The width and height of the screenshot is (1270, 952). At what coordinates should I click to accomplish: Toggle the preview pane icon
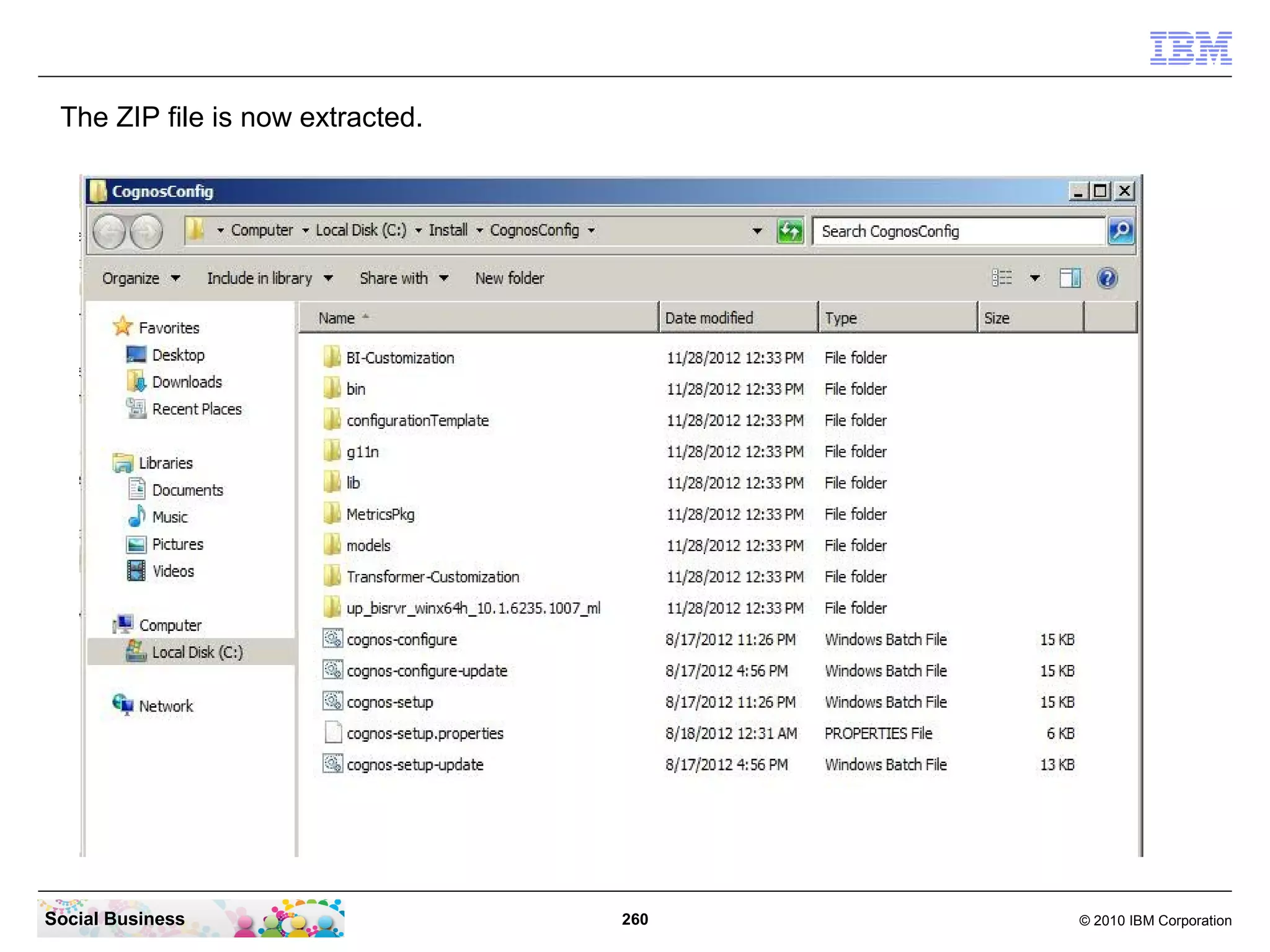[1070, 278]
